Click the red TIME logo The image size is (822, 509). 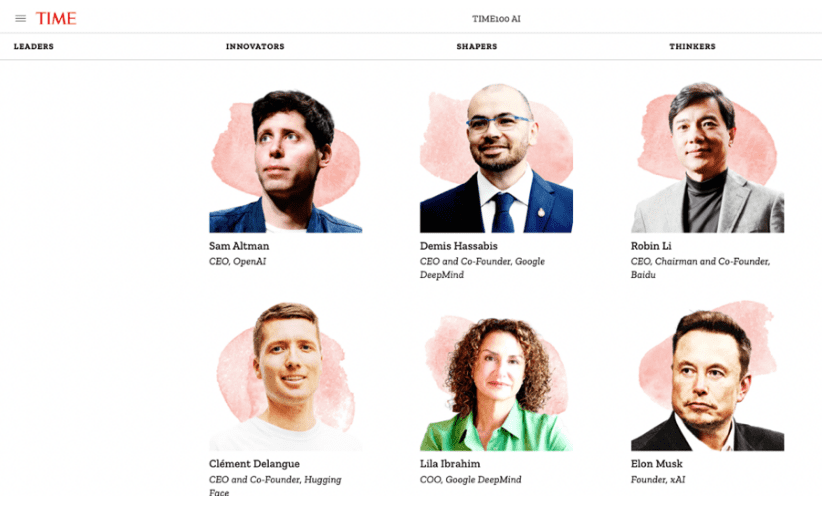pos(56,18)
